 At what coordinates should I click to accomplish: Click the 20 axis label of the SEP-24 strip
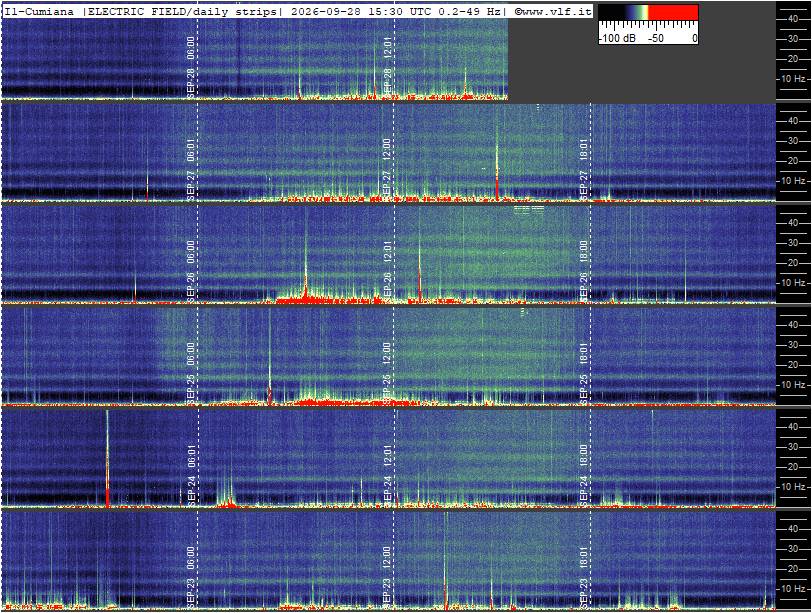793,466
